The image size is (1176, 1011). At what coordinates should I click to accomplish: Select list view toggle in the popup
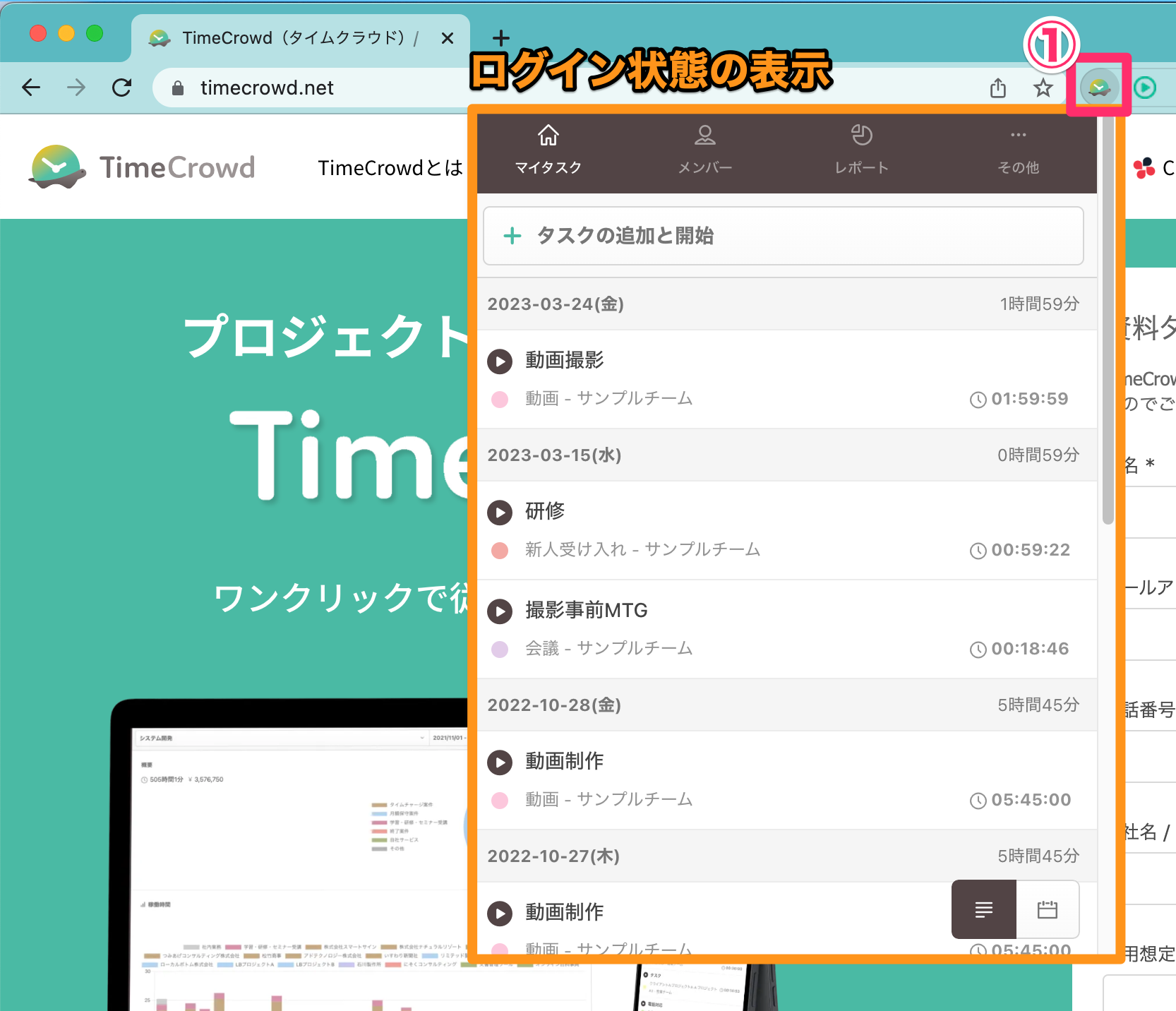(x=983, y=910)
